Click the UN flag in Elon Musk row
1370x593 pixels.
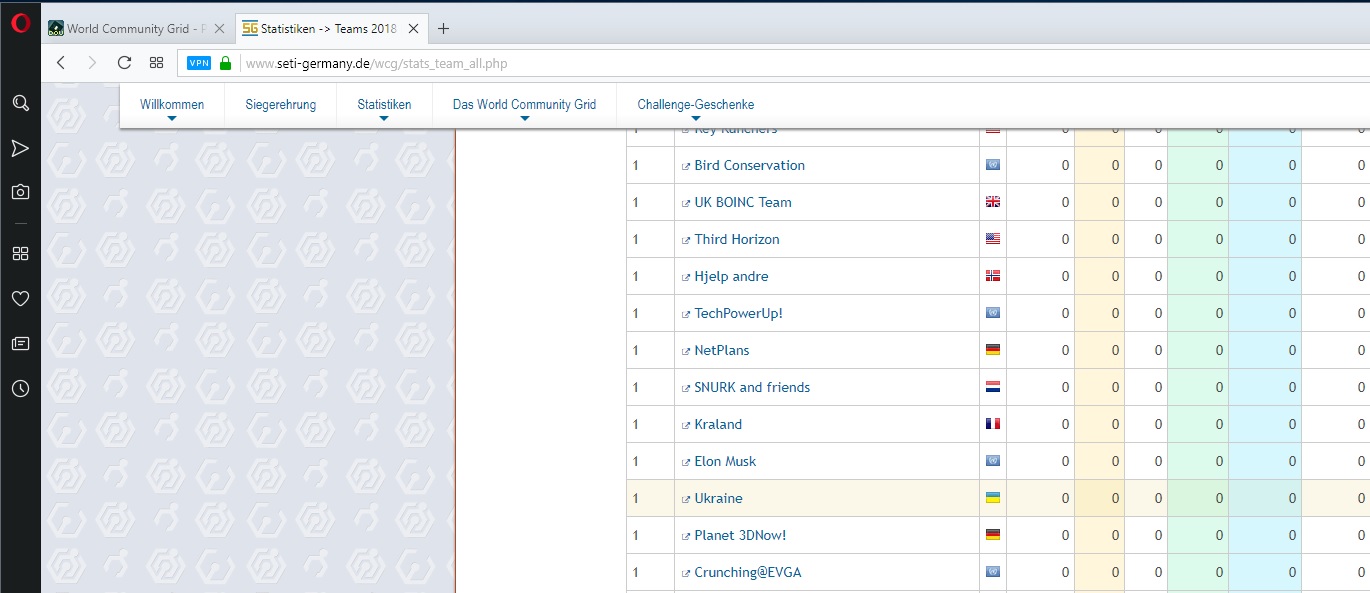pyautogui.click(x=993, y=461)
